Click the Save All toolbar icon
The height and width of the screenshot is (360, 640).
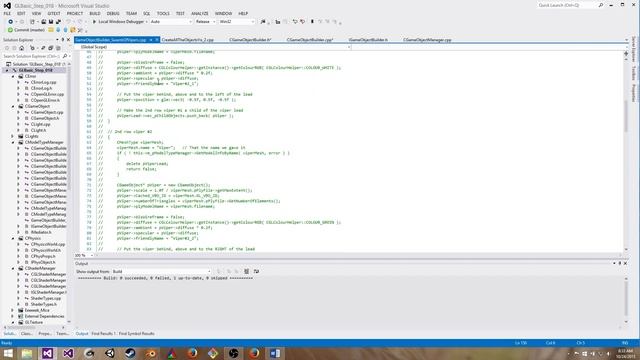click(58, 22)
